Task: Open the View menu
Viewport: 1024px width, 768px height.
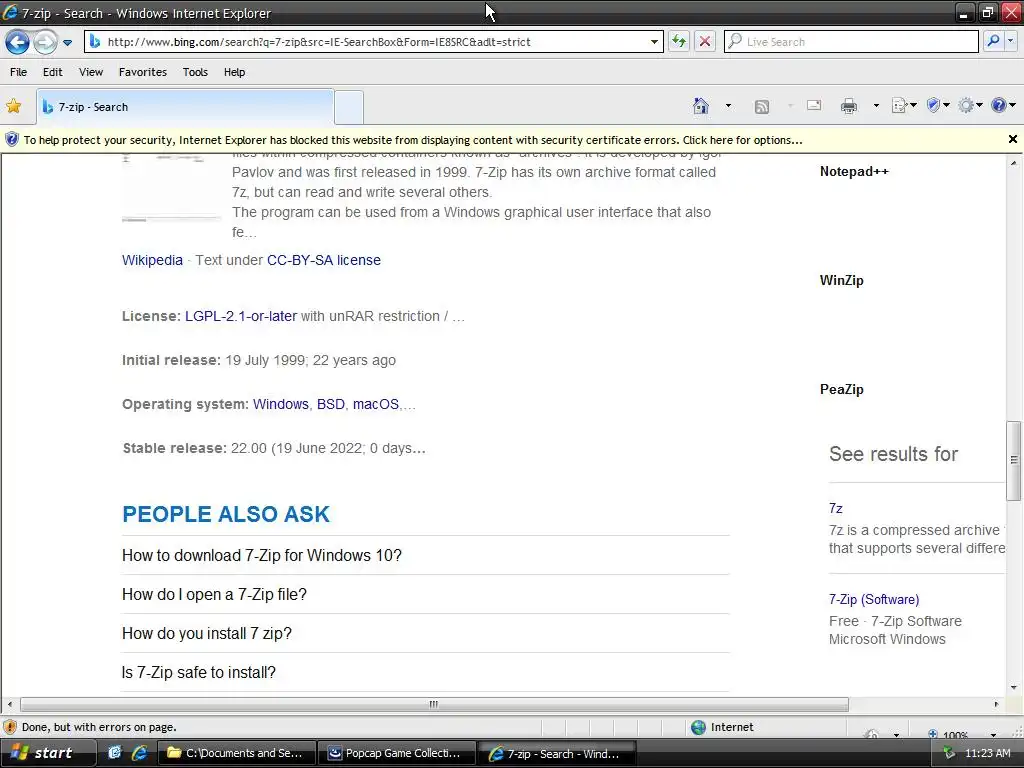Action: point(91,72)
